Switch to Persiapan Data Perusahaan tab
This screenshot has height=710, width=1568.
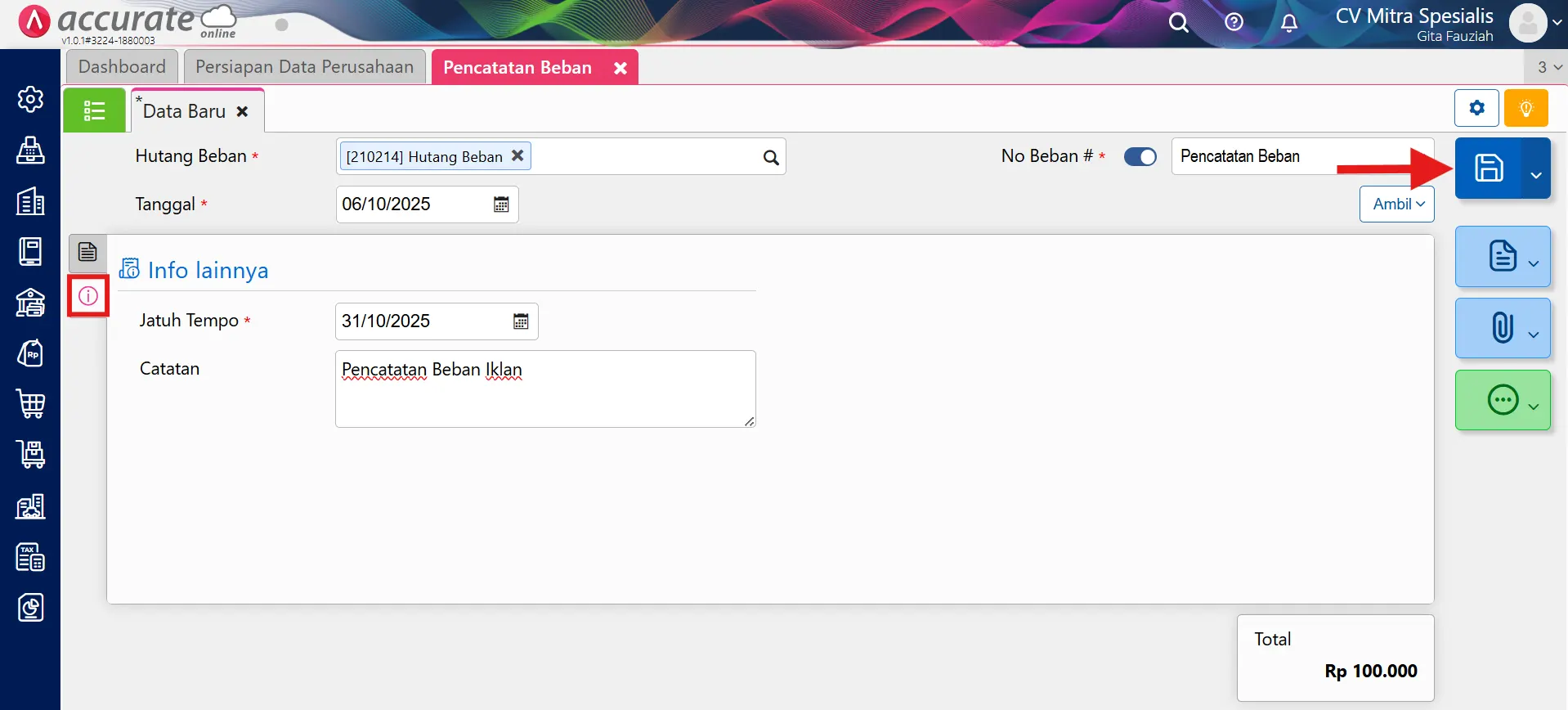click(x=304, y=67)
